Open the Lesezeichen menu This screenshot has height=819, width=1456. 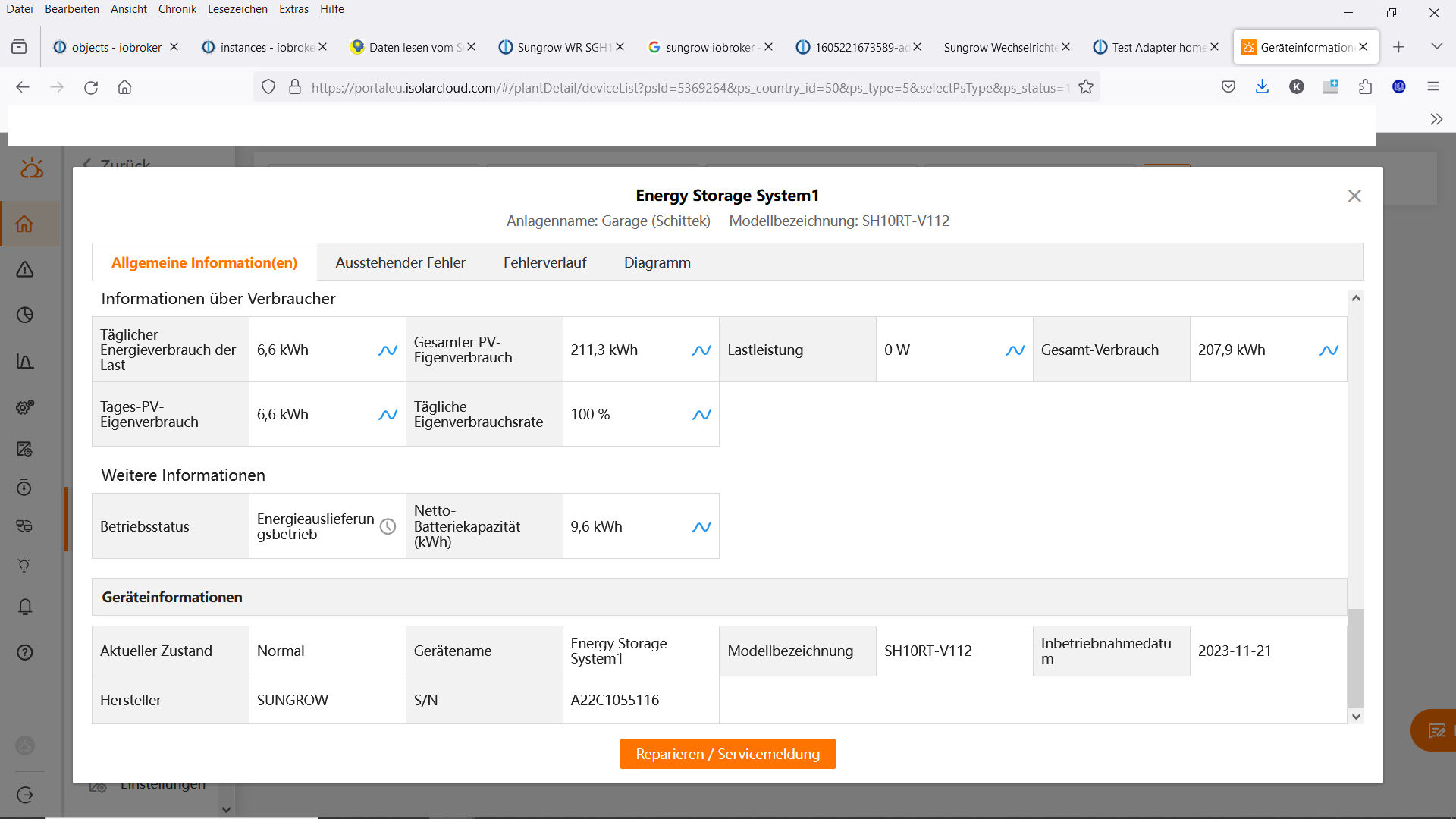pos(237,9)
